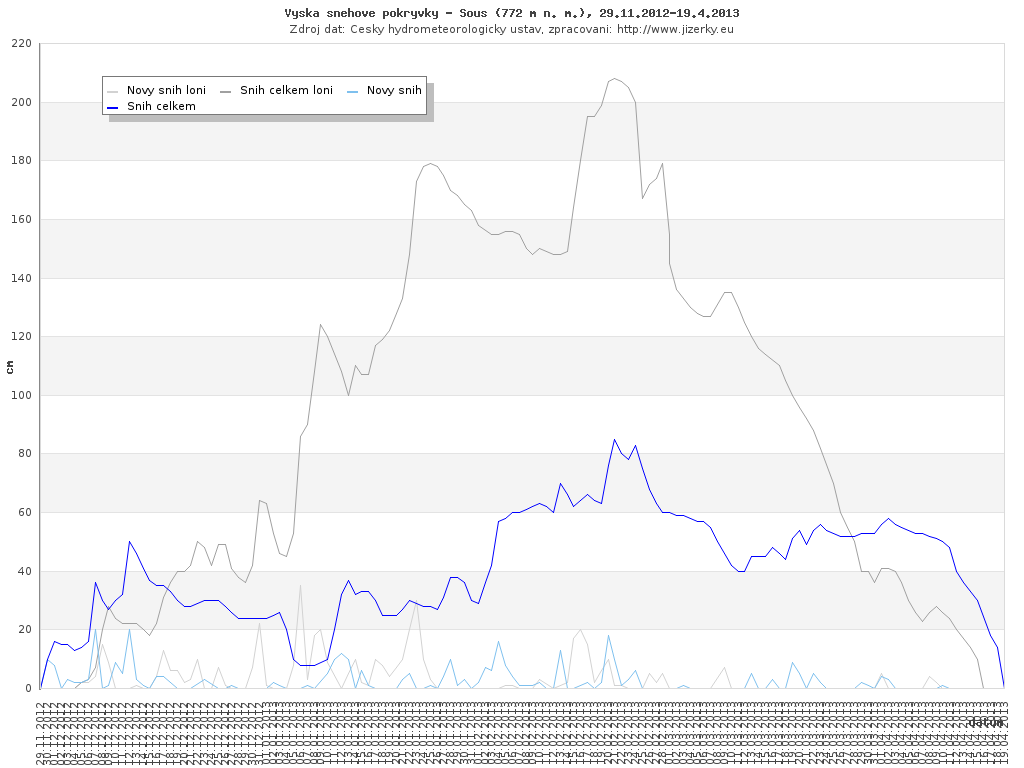This screenshot has width=1024, height=768.
Task: Click the dark blue 'Snih celkem' legend marker
Action: pos(113,106)
